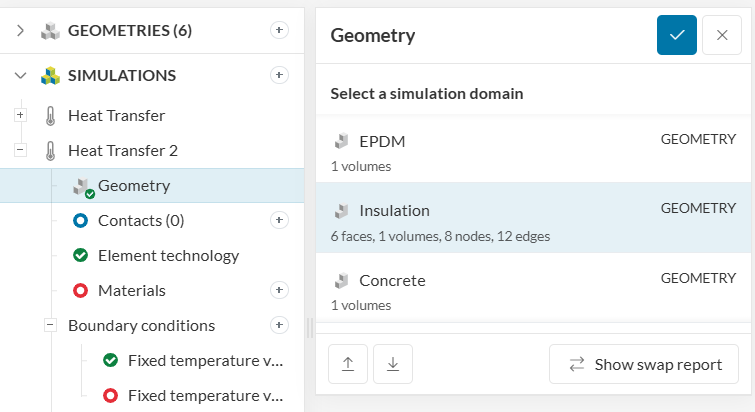Viewport: 755px width, 412px height.
Task: Collapse the Boundary conditions node
Action: [x=50, y=325]
